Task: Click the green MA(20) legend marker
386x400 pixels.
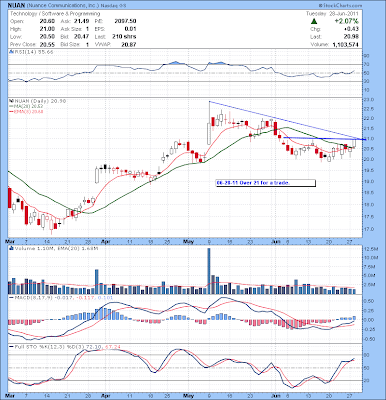Action: 10,106
